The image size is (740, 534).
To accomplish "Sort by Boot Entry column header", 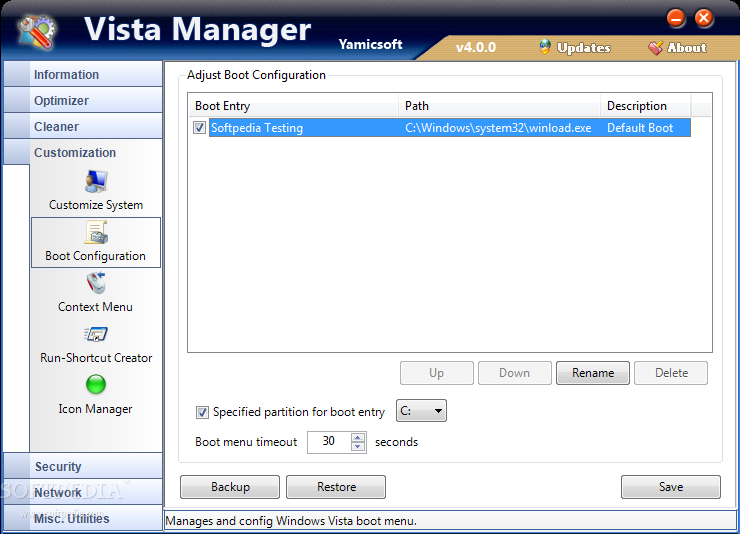I will (293, 106).
